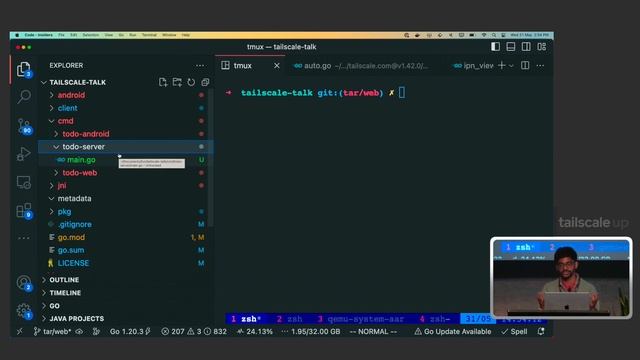
Task: Collapse the TAILSCALE-TALK root folder
Action: (x=44, y=82)
